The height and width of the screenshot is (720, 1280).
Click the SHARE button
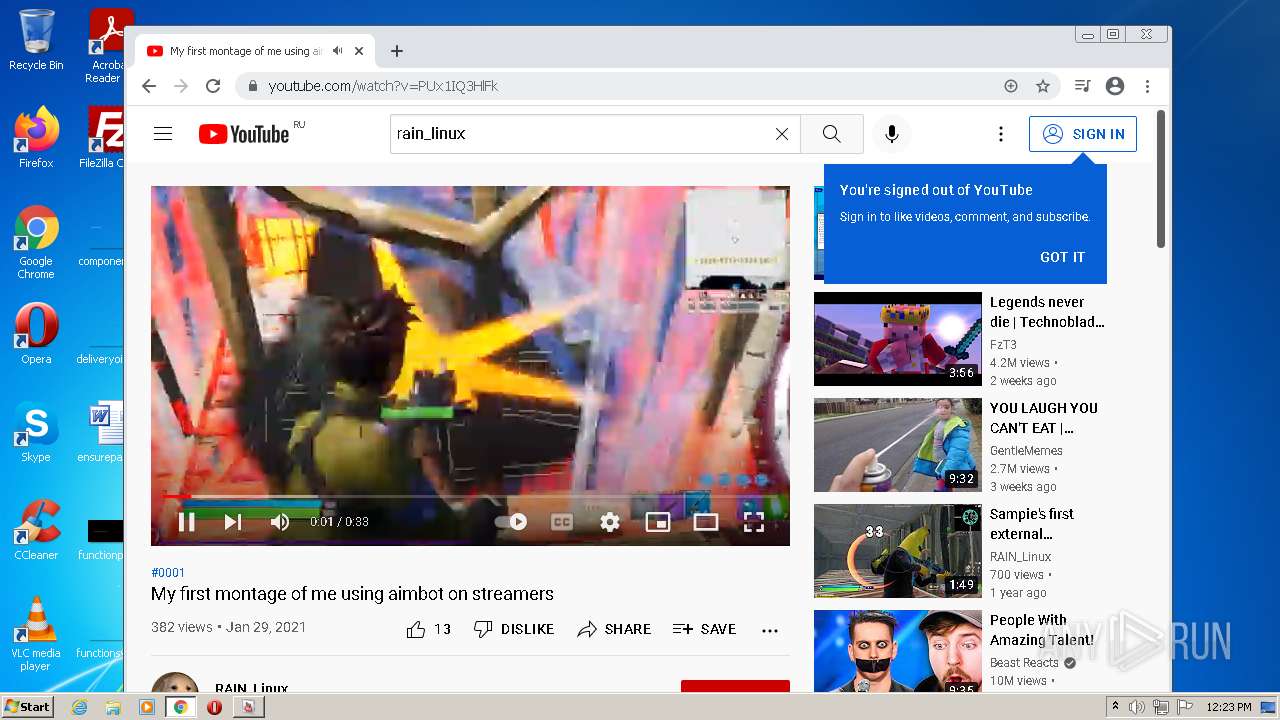pyautogui.click(x=614, y=629)
